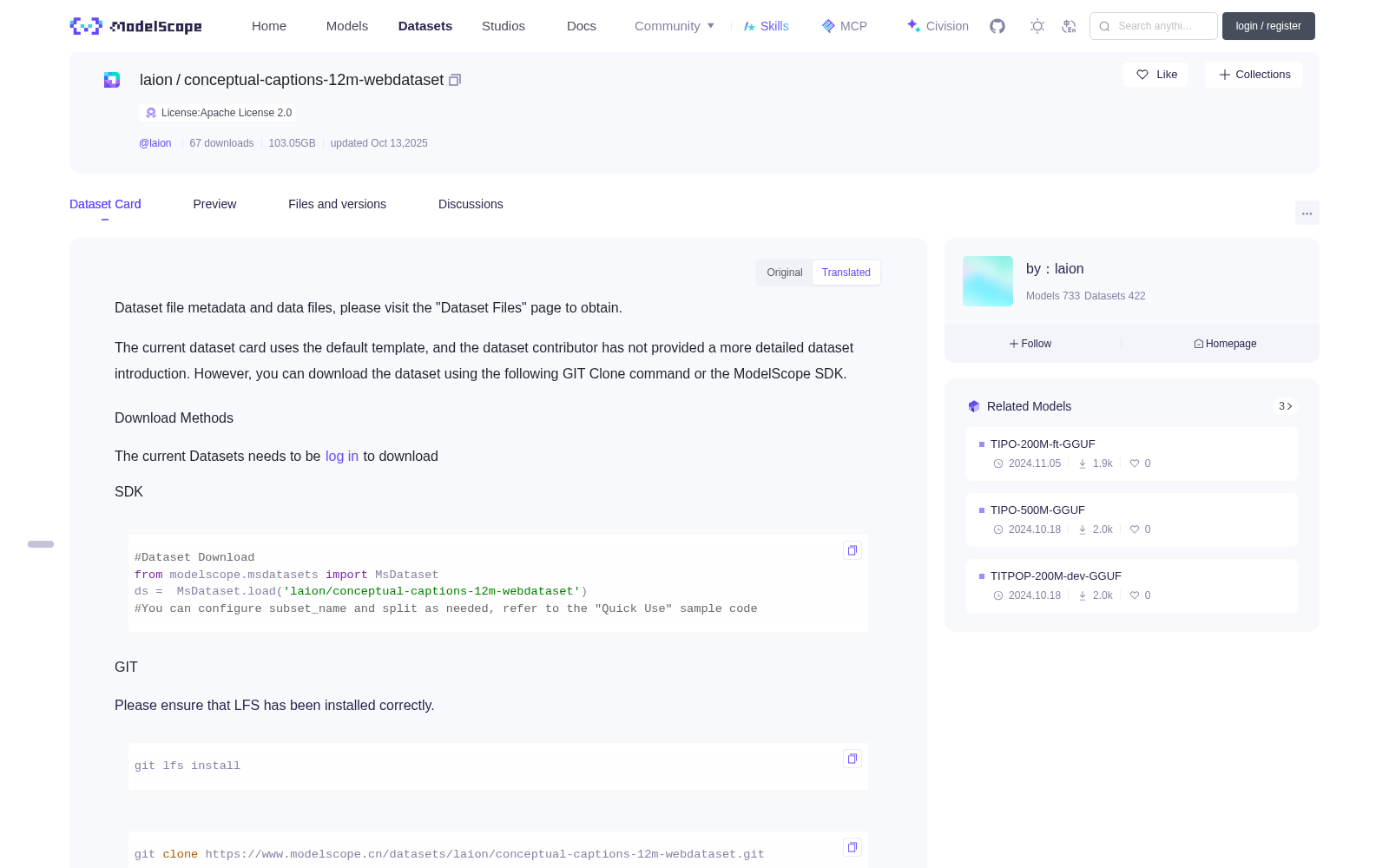Switch language with the translate icon
The width and height of the screenshot is (1389, 868).
(x=1069, y=26)
